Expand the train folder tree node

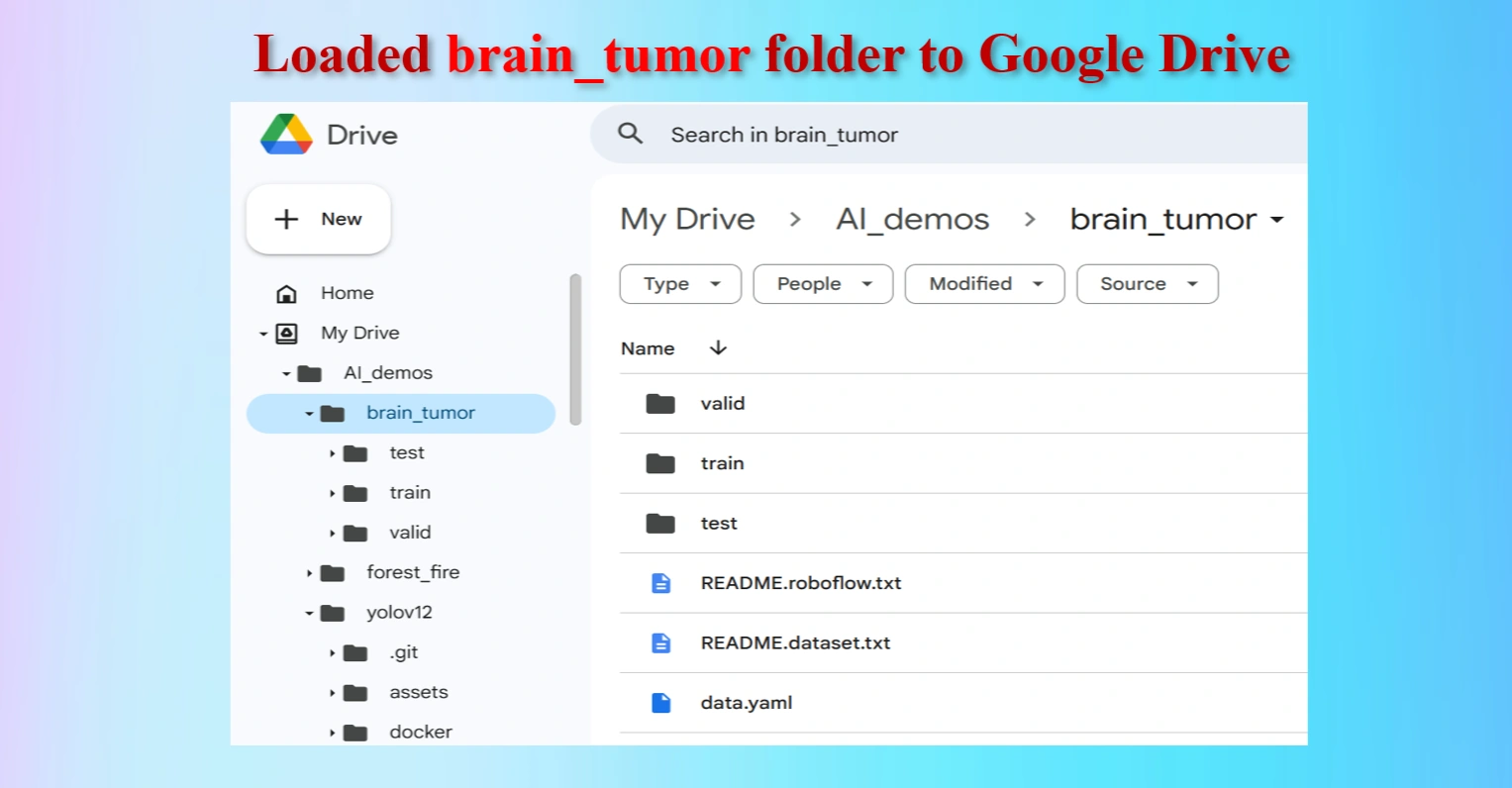click(x=332, y=493)
